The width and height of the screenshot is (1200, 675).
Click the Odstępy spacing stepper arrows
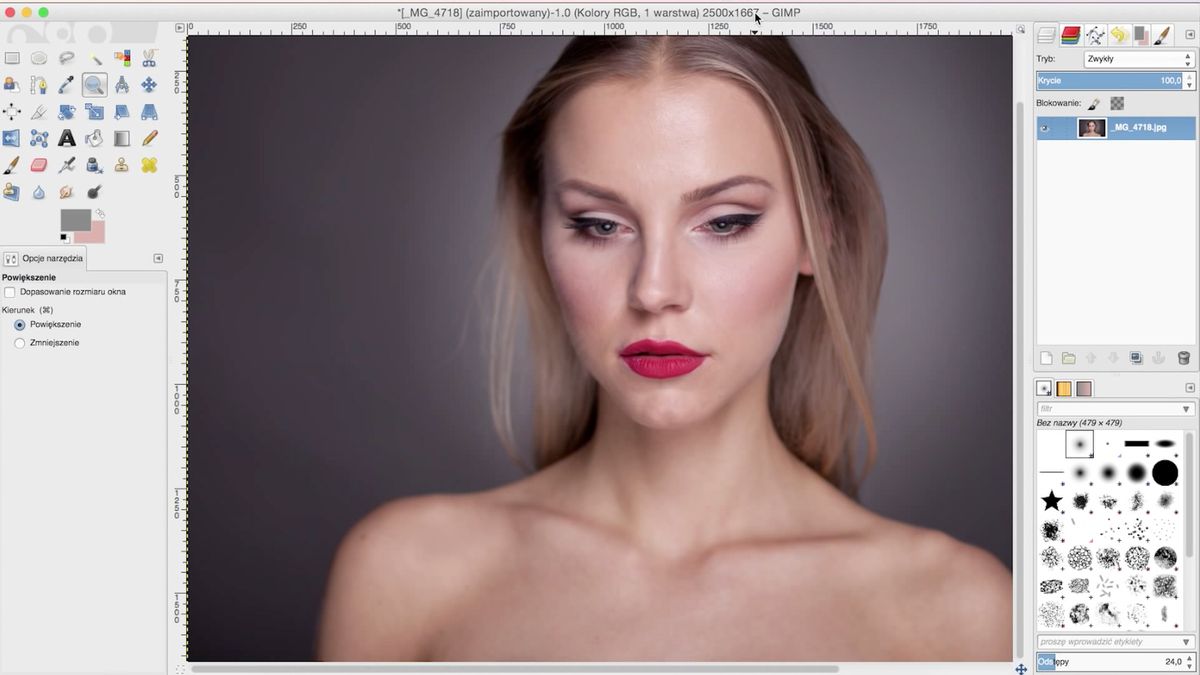point(1190,662)
